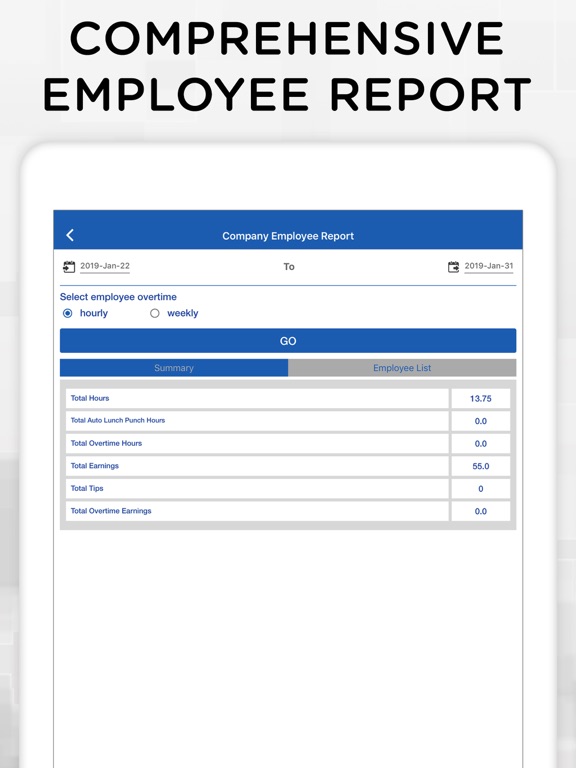Click the GO button
This screenshot has width=576, height=768.
(x=288, y=340)
